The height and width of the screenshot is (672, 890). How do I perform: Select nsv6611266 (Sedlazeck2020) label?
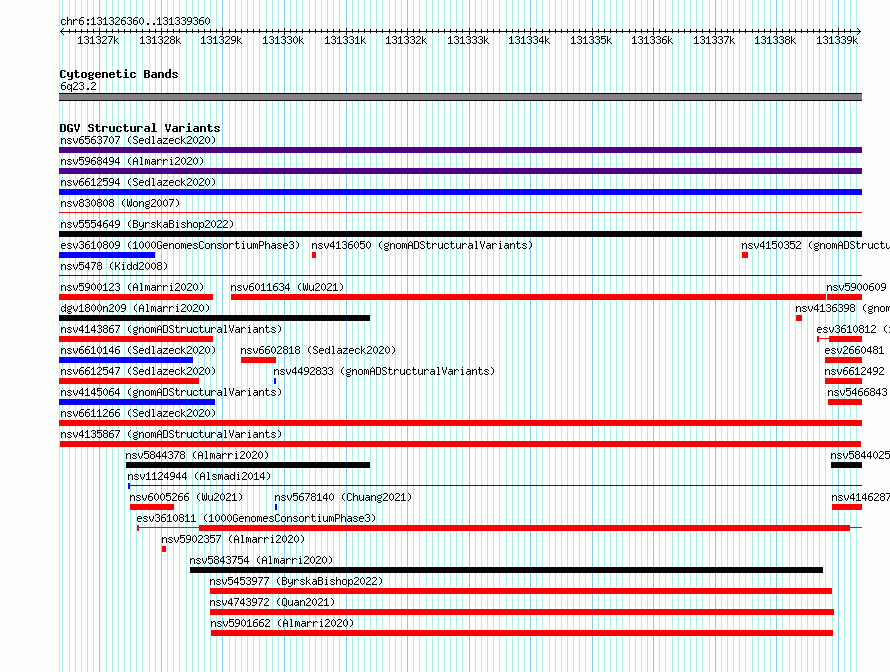138,413
